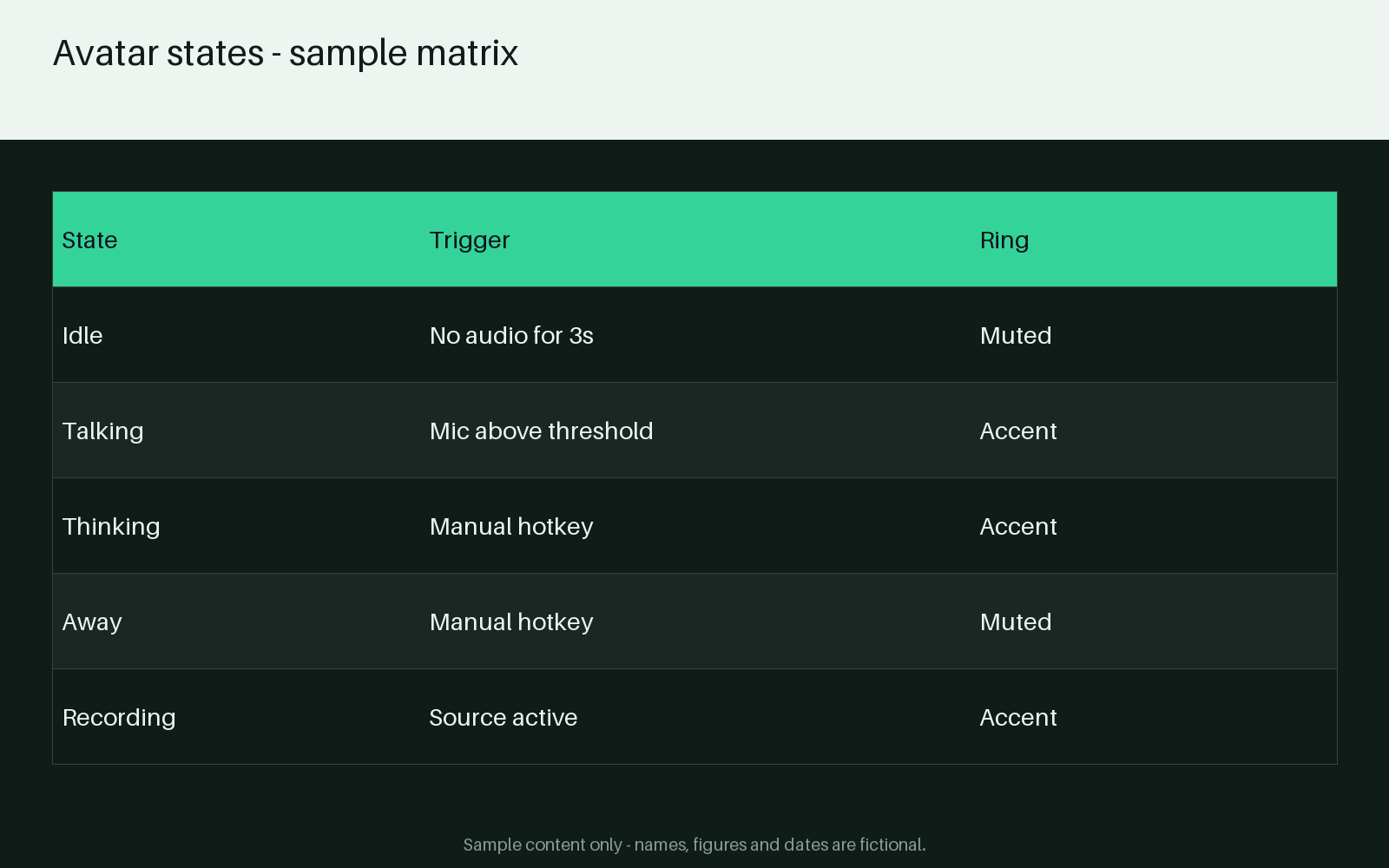Click the sample content disclaimer footer text

(694, 845)
